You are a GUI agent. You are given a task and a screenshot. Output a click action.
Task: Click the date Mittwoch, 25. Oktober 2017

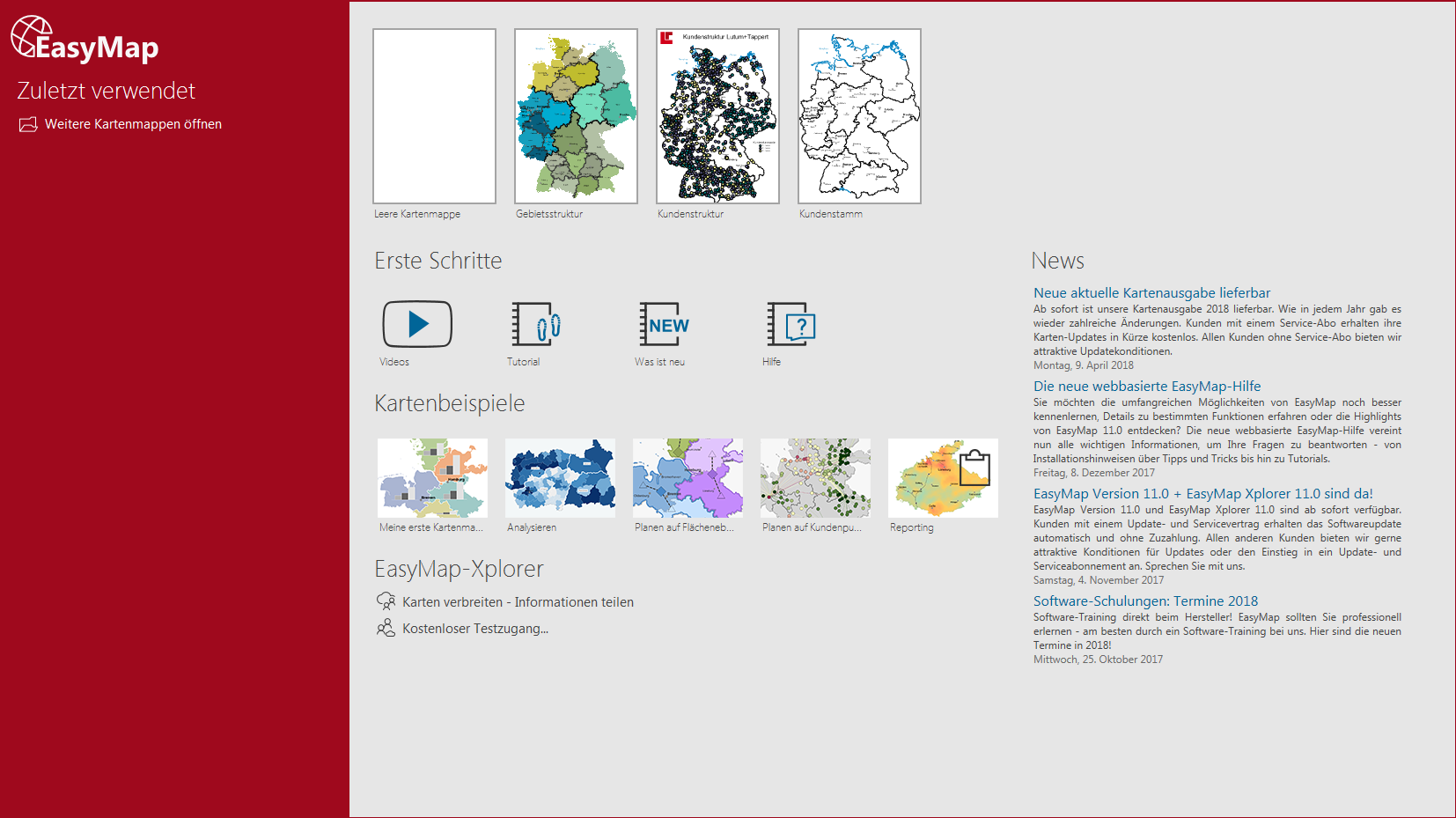(x=1098, y=660)
